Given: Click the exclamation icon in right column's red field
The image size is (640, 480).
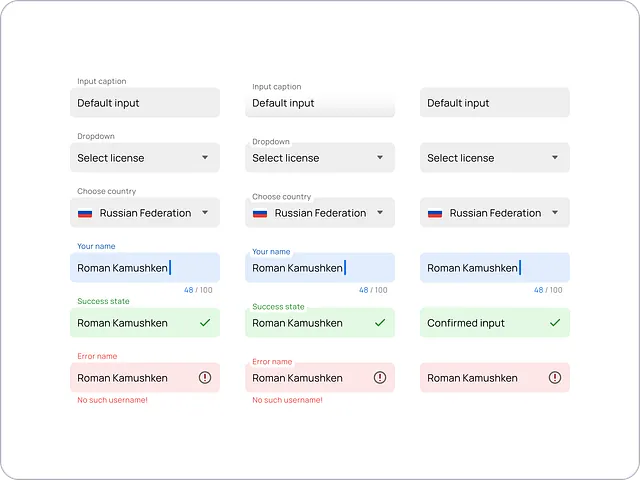Looking at the screenshot, I should click(x=555, y=378).
